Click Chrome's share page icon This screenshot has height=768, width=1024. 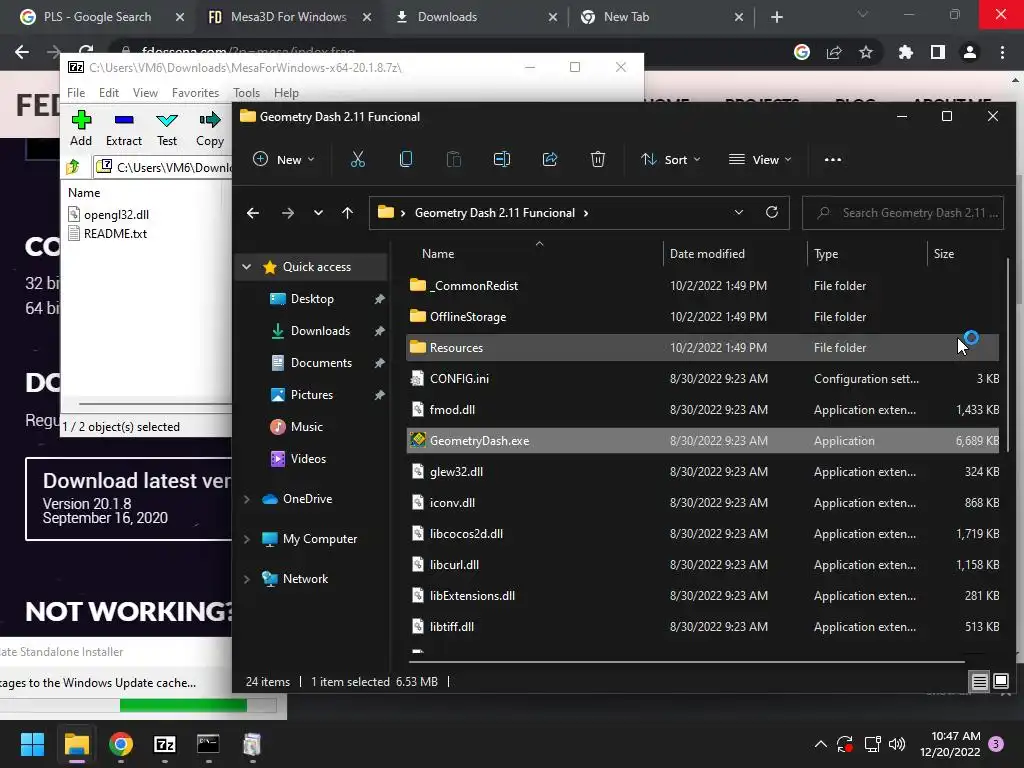tap(834, 52)
